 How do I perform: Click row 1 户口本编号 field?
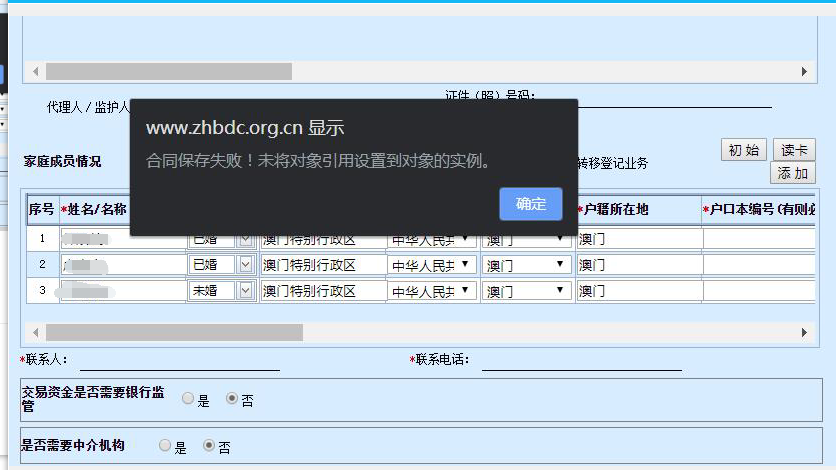pyautogui.click(x=760, y=239)
